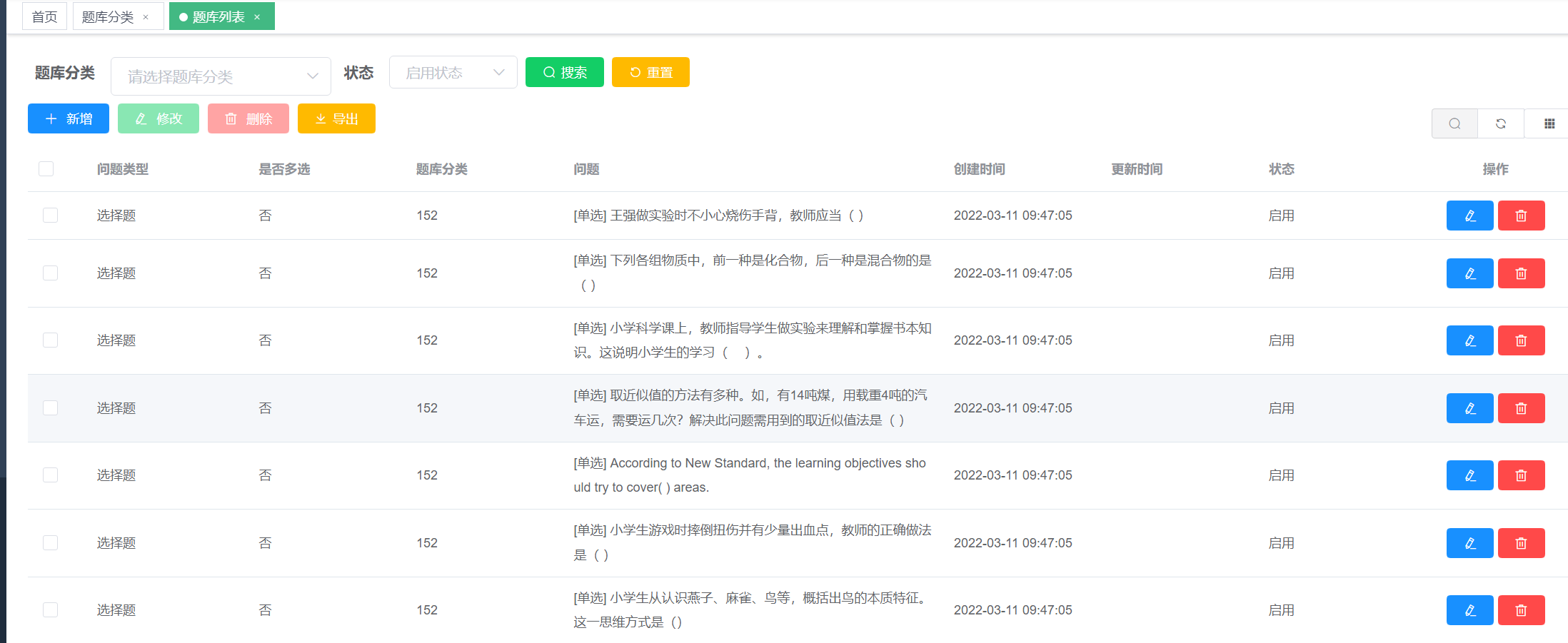Image resolution: width=1568 pixels, height=643 pixels.
Task: Close the 题库列表 tab
Action: pos(257,17)
